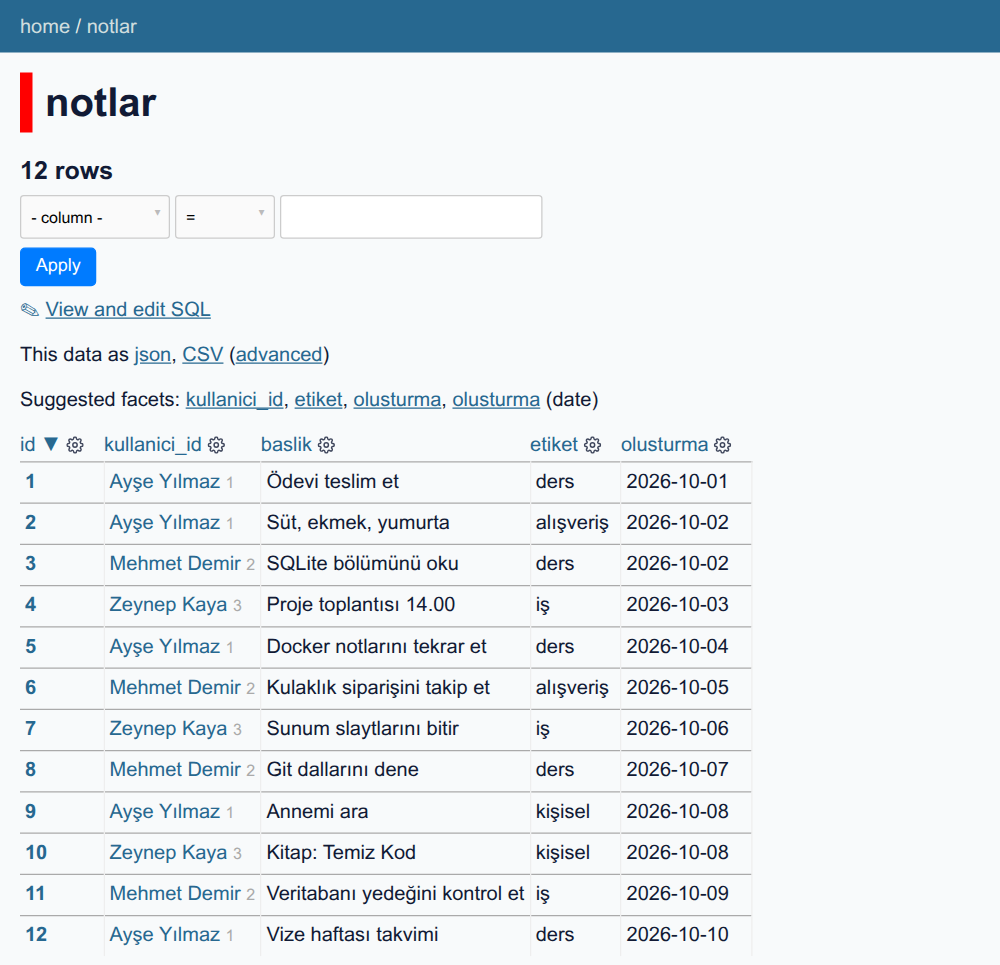This screenshot has height=965, width=1000.
Task: Open row with id 6
Action: pyautogui.click(x=30, y=688)
